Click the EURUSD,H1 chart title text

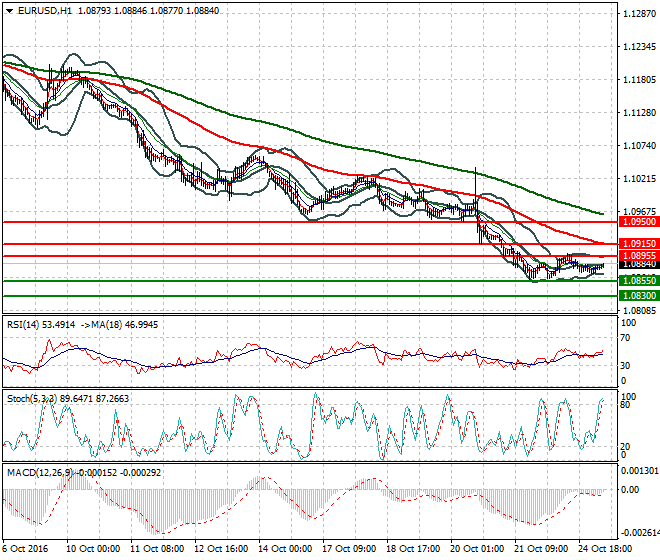(x=44, y=10)
